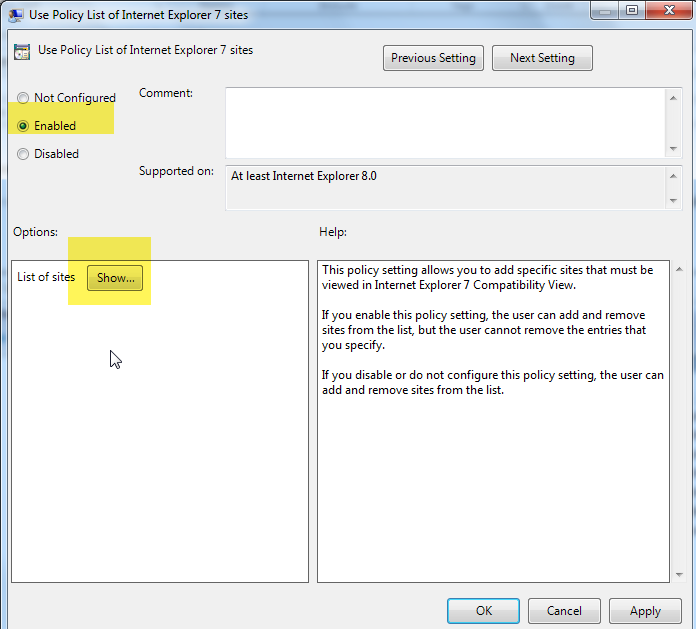Screen dimensions: 696x629
Task: Click the policy setting icon beside heading
Action: click(22, 52)
